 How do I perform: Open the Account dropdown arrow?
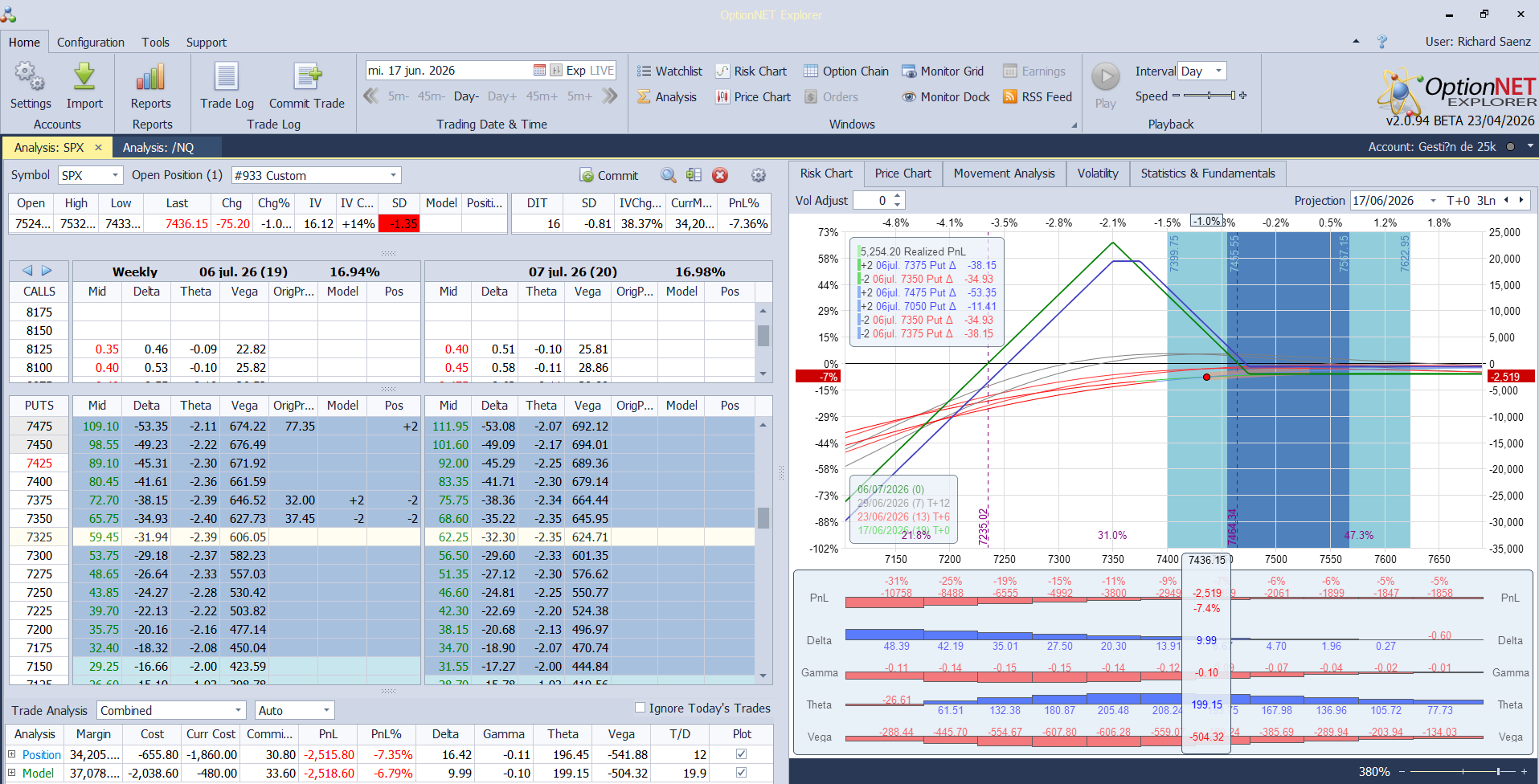point(1530,146)
